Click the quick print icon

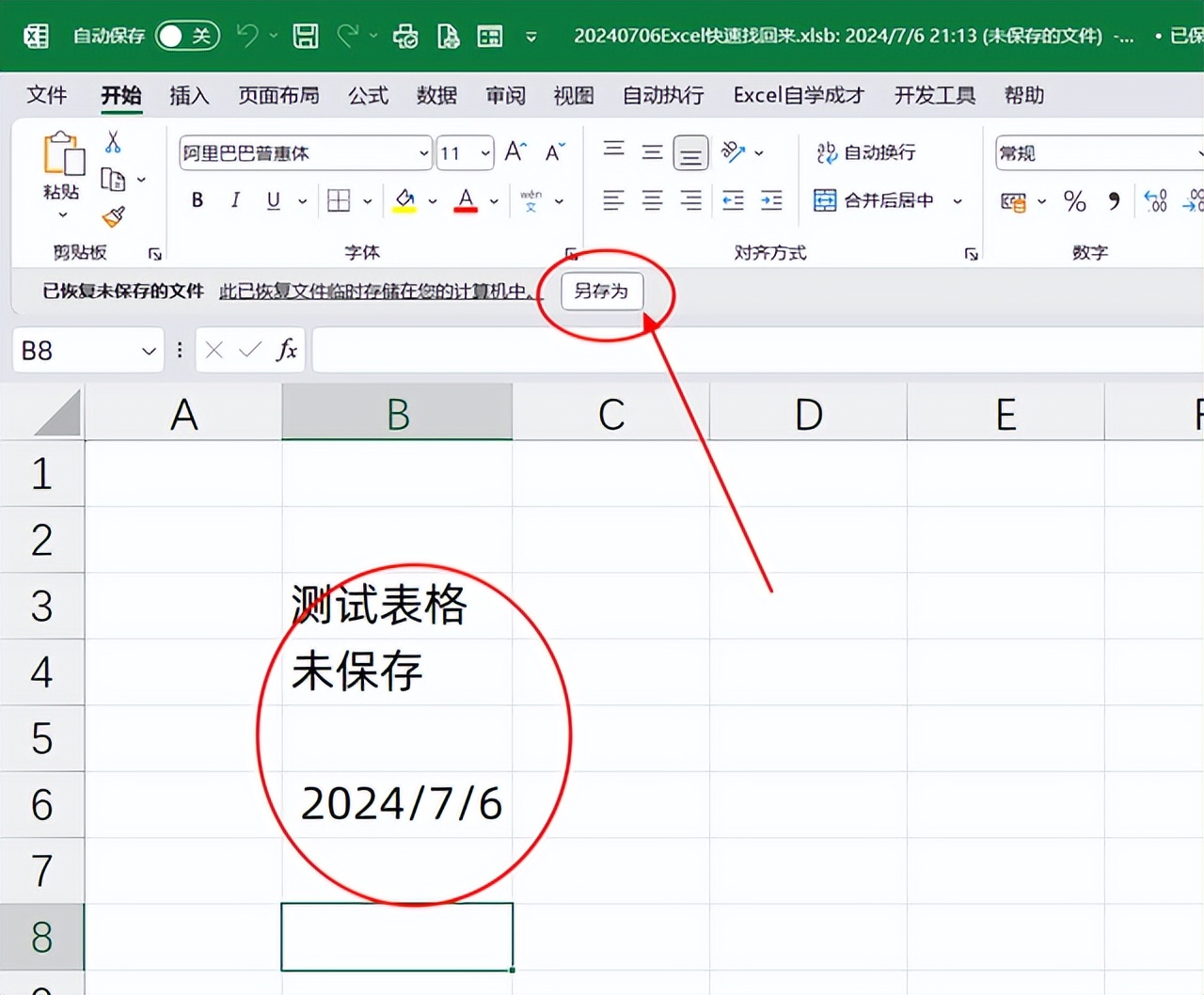[x=405, y=36]
